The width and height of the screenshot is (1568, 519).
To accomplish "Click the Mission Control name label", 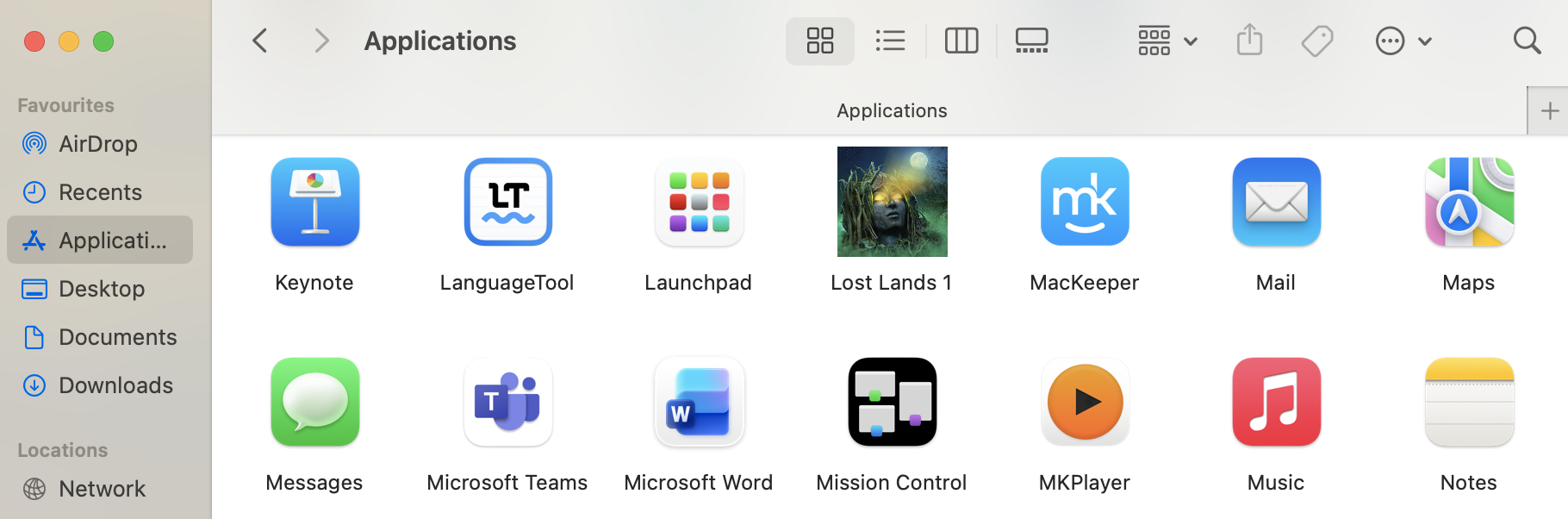I will pos(892,483).
